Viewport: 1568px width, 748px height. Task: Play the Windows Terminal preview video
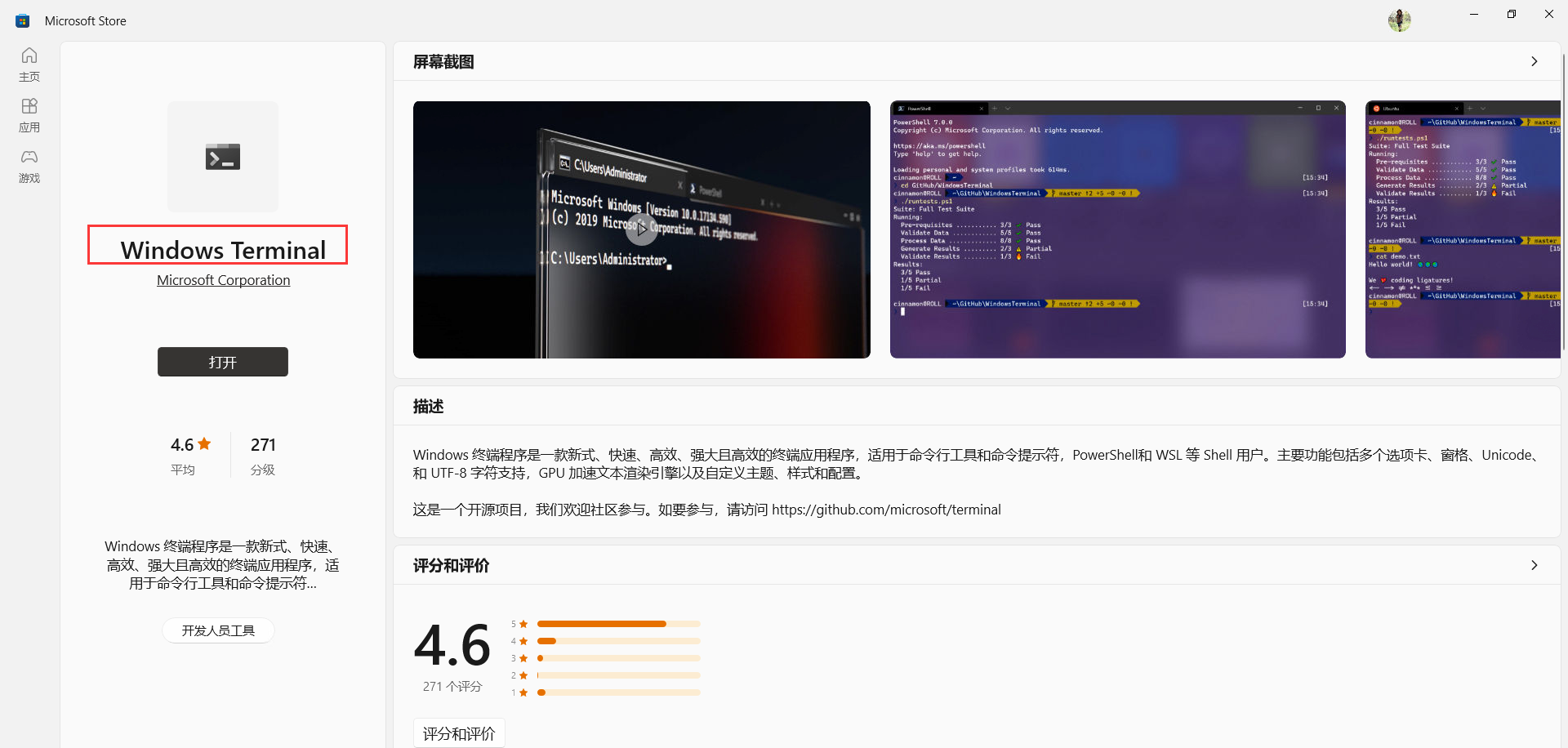click(642, 229)
